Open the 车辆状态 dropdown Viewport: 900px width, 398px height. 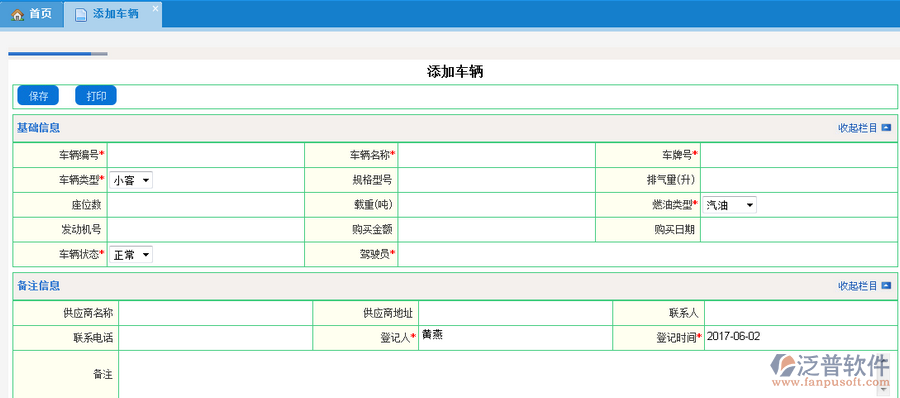tap(131, 254)
